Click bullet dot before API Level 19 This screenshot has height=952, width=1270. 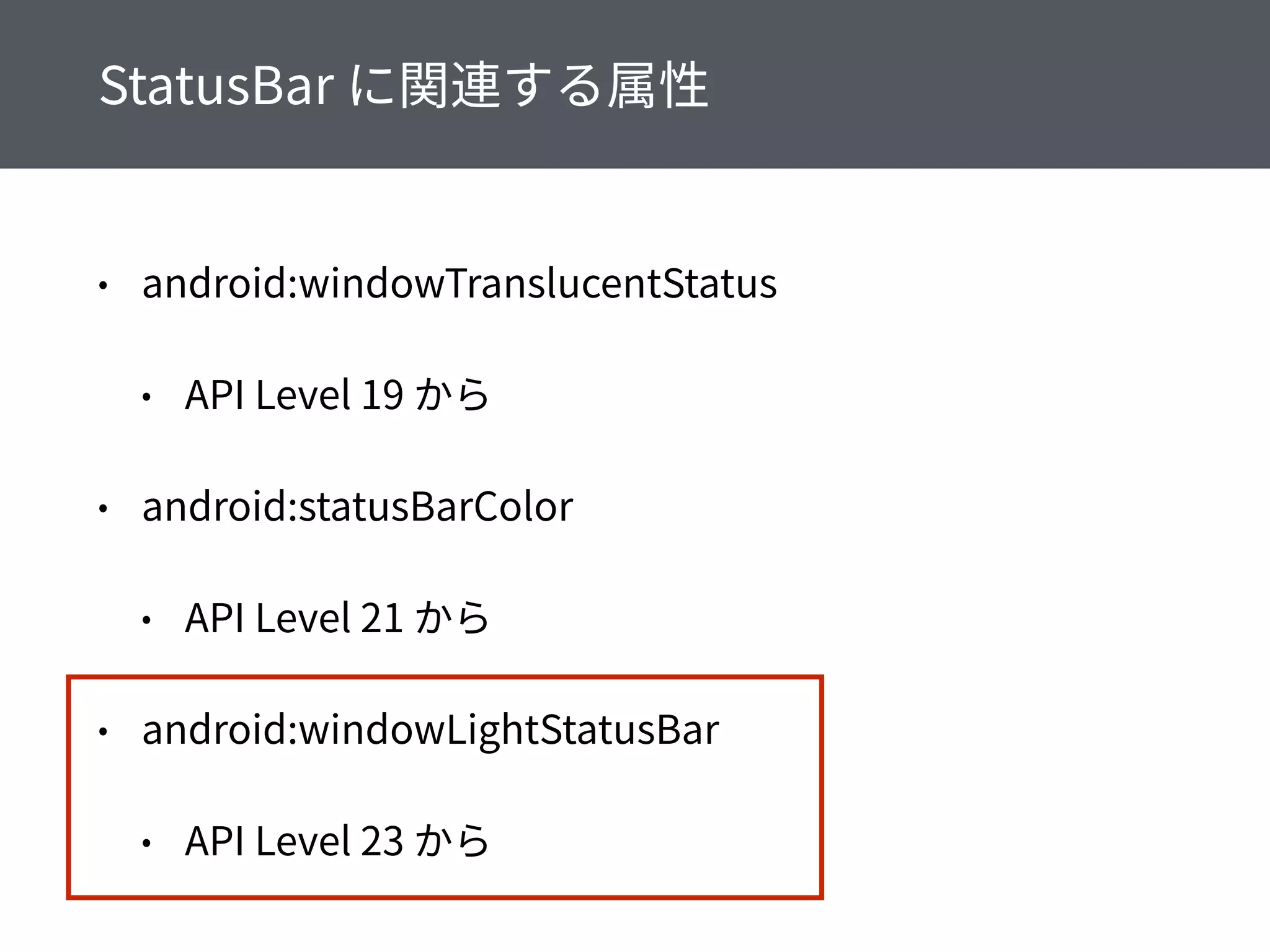point(146,397)
